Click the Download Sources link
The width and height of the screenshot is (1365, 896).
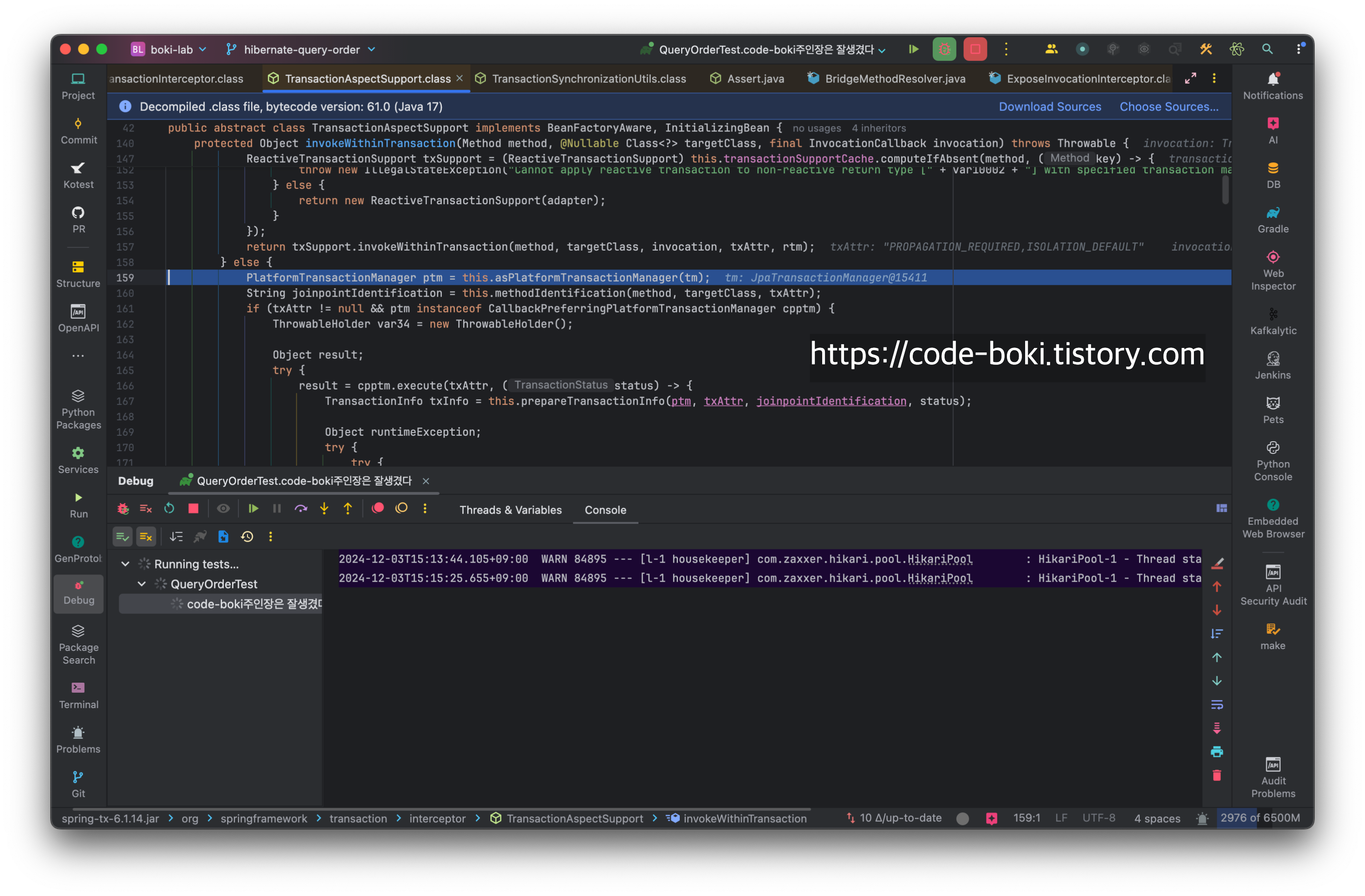pos(1050,106)
